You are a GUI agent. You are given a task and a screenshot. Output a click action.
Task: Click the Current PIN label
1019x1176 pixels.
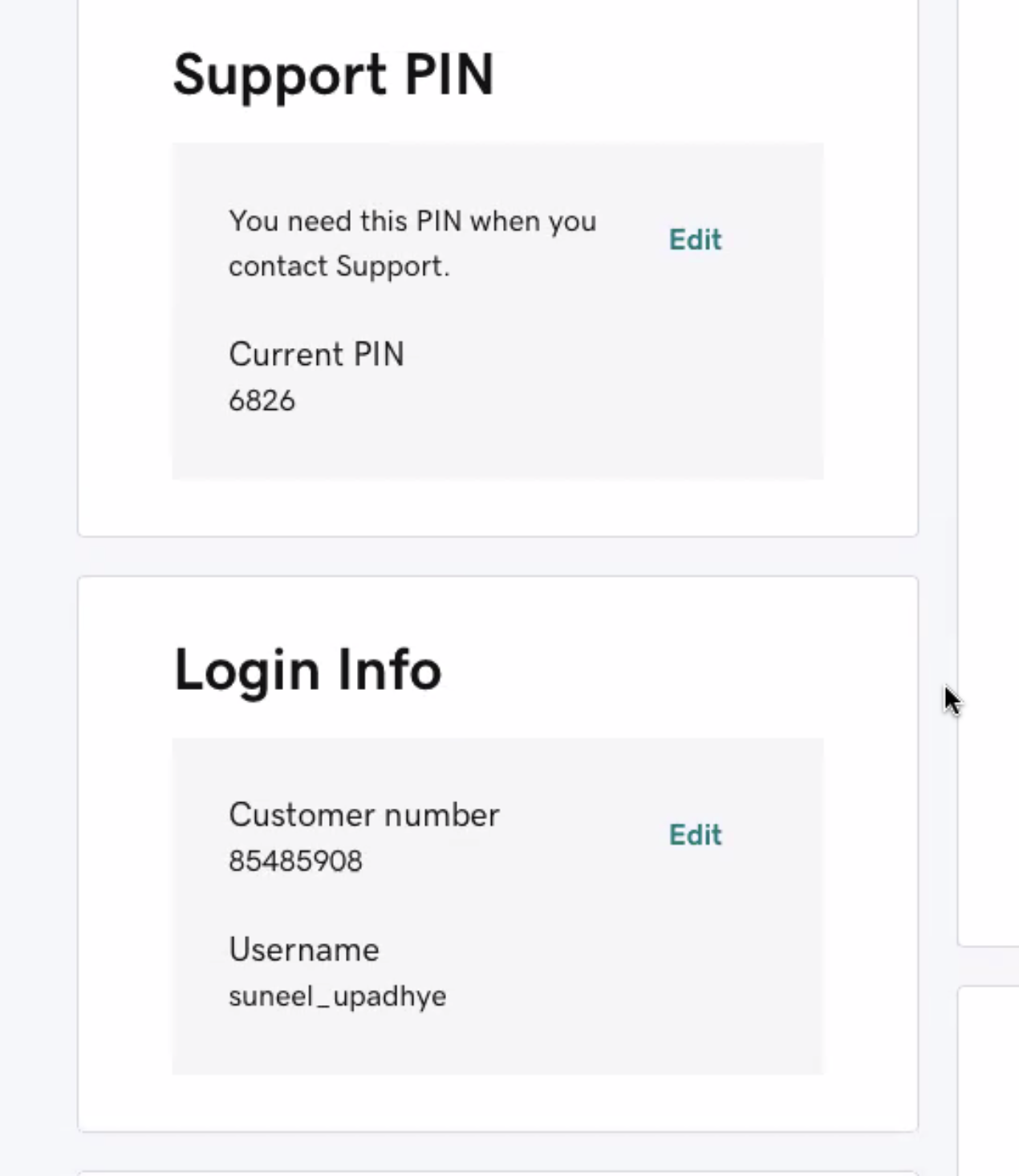(x=316, y=355)
